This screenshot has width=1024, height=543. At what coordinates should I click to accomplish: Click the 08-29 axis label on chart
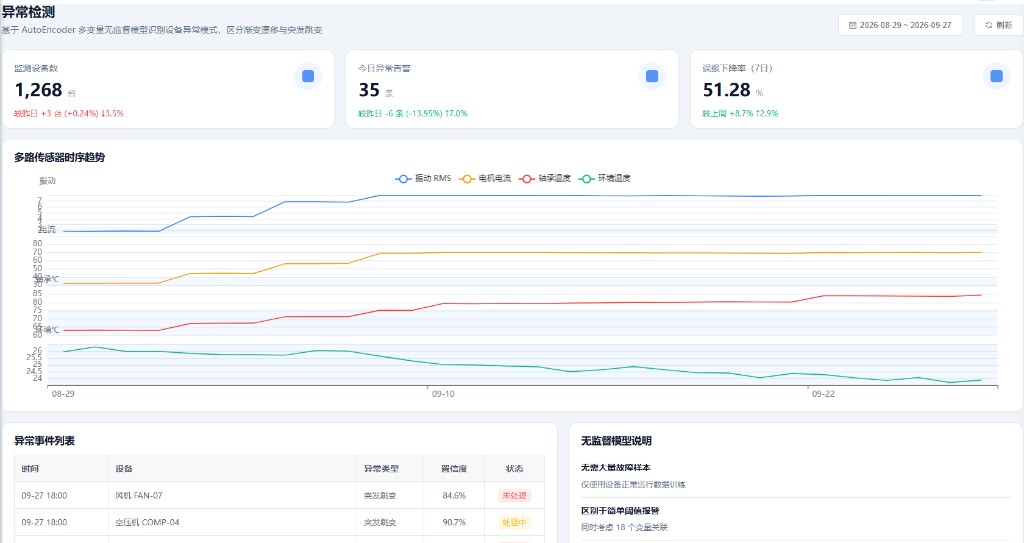[63, 394]
